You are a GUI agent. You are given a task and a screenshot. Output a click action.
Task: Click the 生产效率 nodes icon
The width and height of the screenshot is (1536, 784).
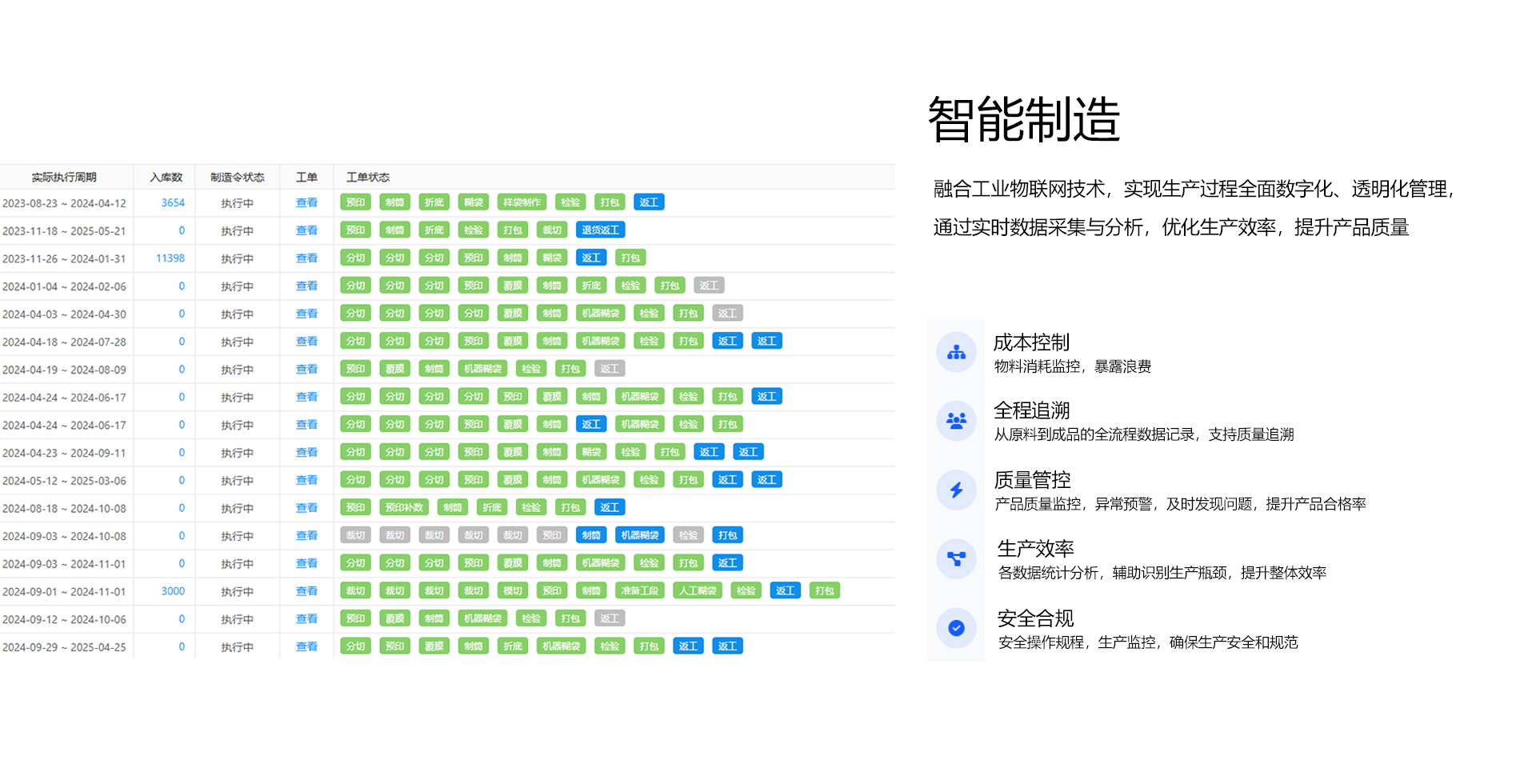[956, 558]
